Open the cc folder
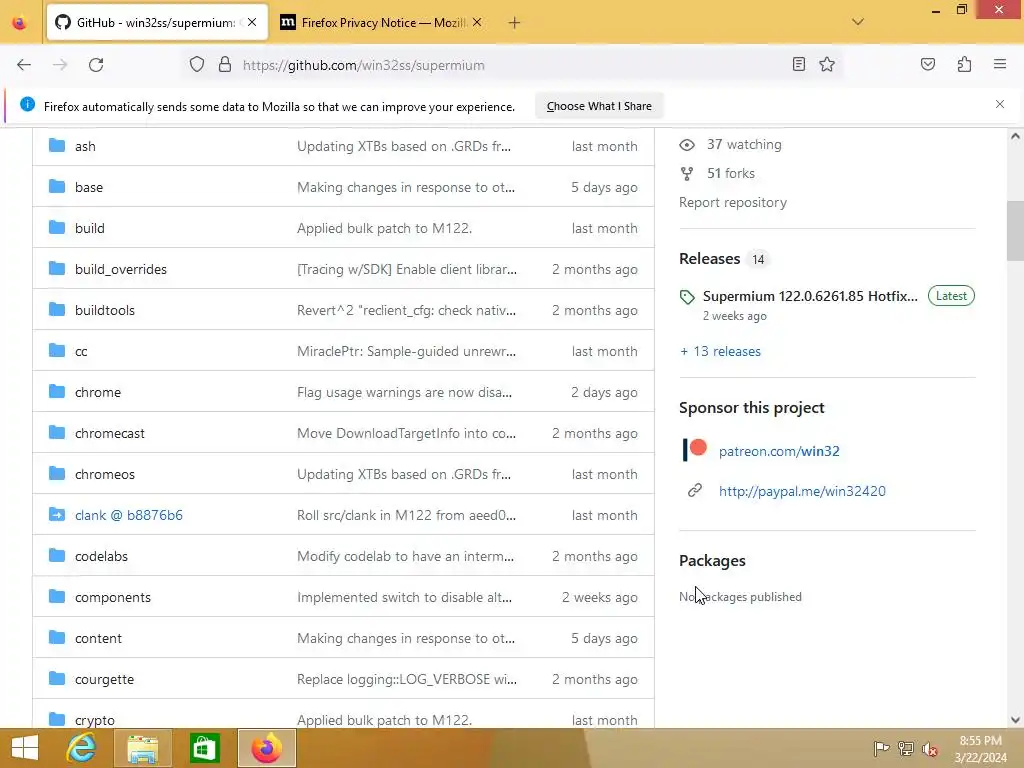The height and width of the screenshot is (768, 1024). click(x=81, y=351)
